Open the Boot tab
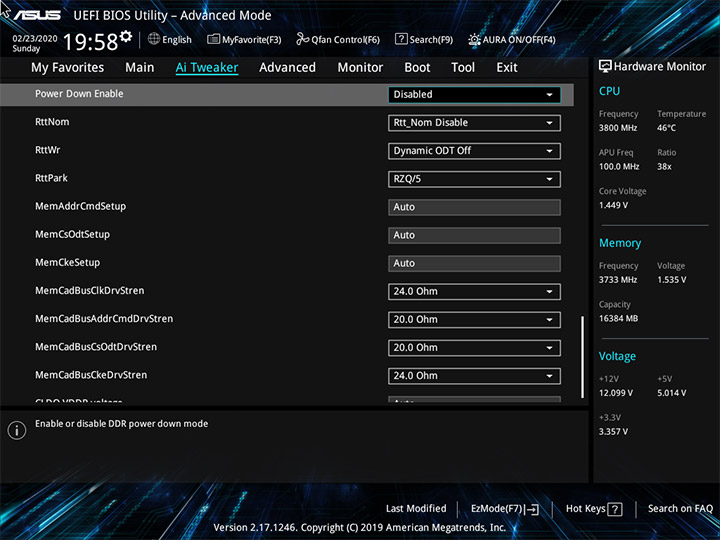The height and width of the screenshot is (540, 720). (x=417, y=68)
